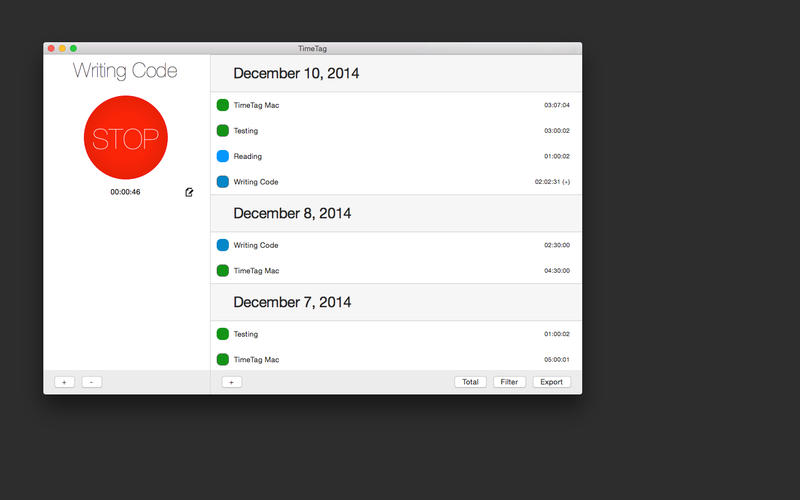This screenshot has height=500, width=800.
Task: Click blue tag icon for Writing Code Dec 8
Action: [x=223, y=245]
